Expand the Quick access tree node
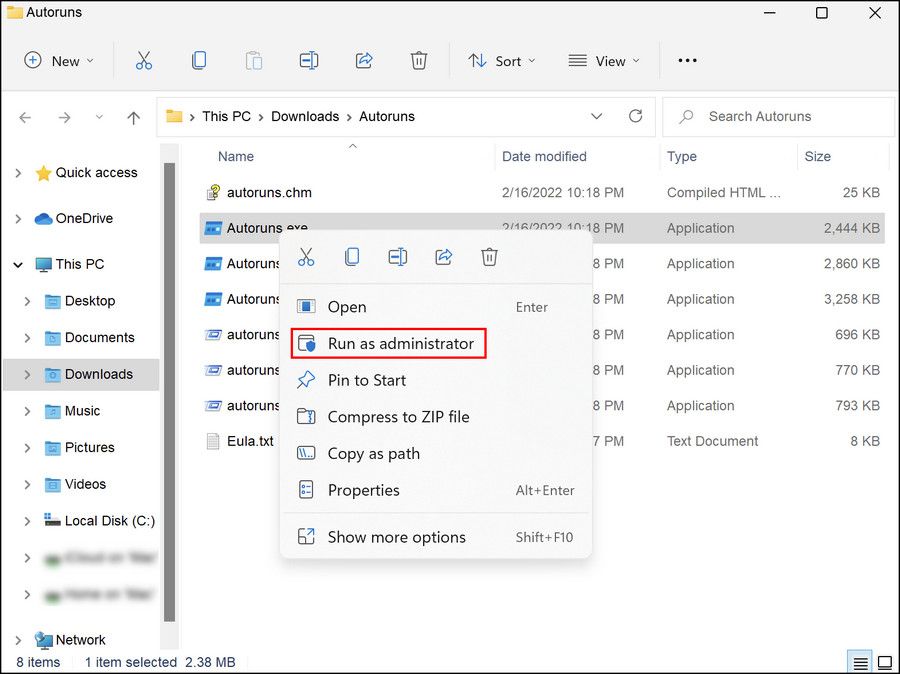Viewport: 900px width, 674px height. click(x=18, y=173)
